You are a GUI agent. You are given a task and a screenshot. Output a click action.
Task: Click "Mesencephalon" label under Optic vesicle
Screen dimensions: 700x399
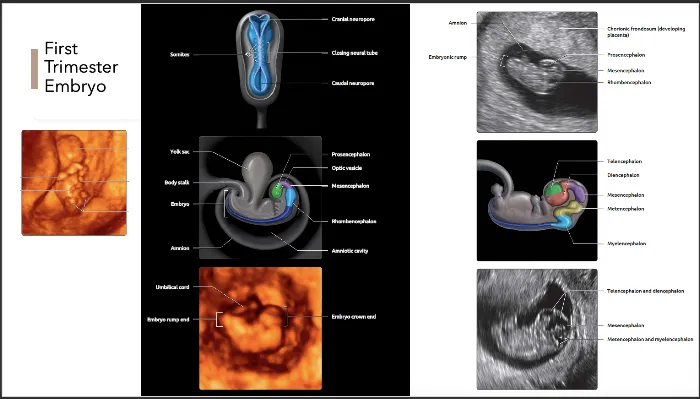click(x=350, y=186)
